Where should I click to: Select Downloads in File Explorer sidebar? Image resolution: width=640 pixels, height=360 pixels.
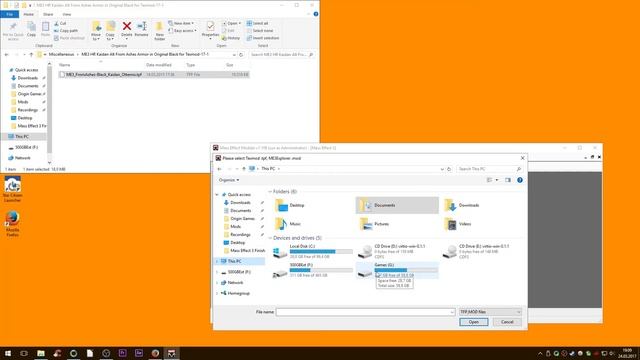[x=27, y=78]
